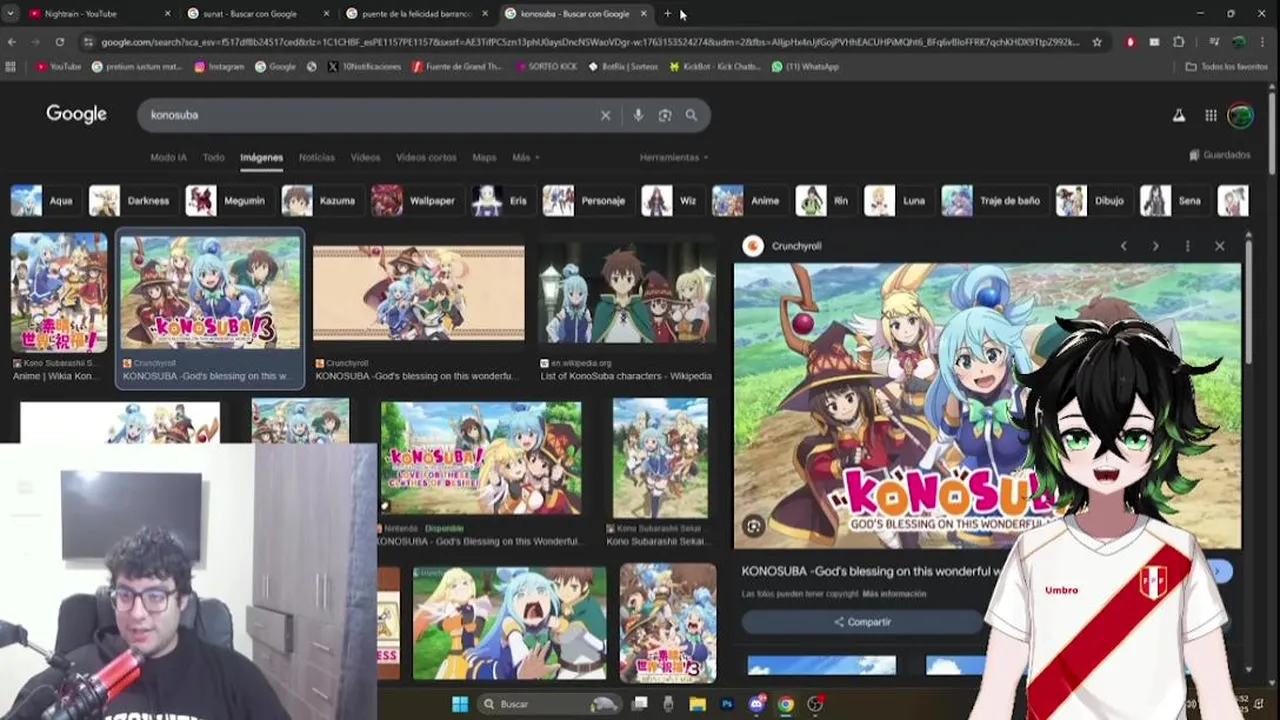Open Herramientas tools dropdown
The width and height of the screenshot is (1280, 720).
674,157
